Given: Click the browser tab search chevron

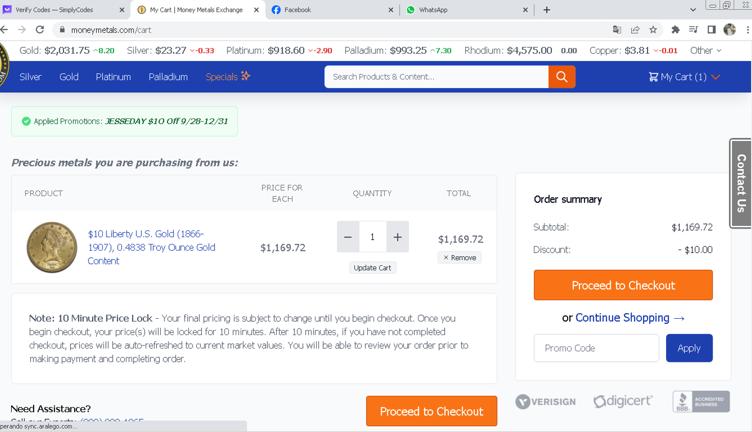Looking at the screenshot, I should pyautogui.click(x=693, y=10).
